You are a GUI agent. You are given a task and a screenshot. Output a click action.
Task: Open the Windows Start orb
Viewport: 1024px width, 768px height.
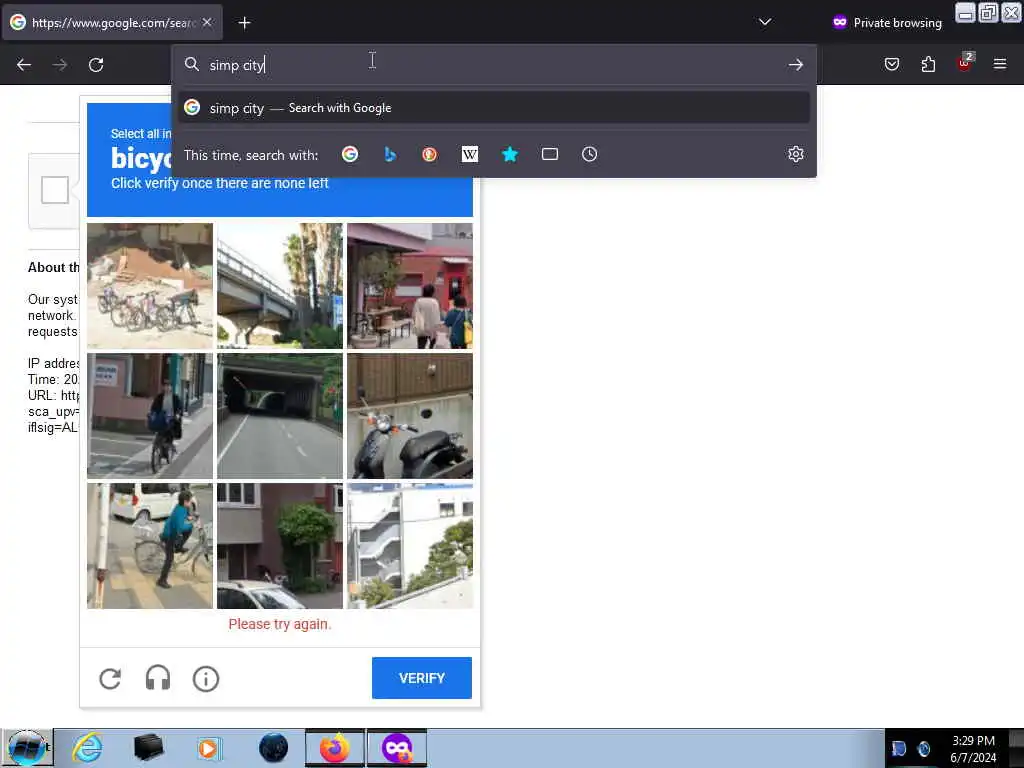click(26, 748)
